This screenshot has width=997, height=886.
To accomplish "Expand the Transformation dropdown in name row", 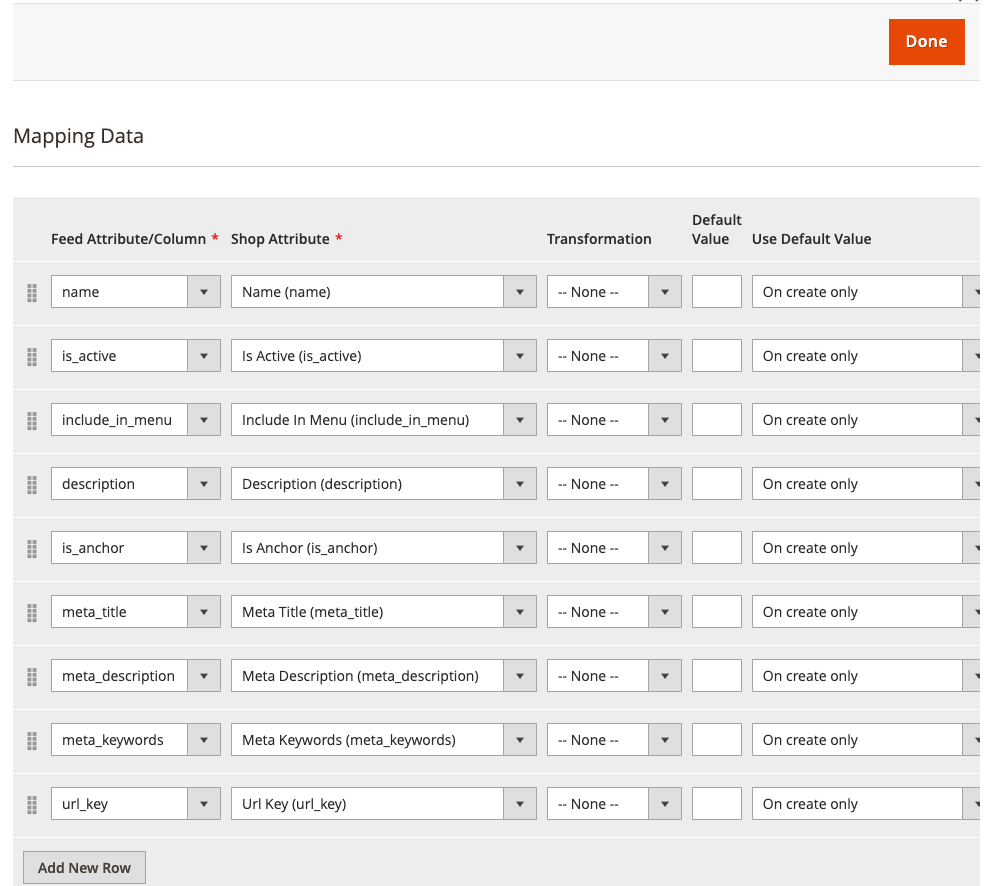I will pos(614,291).
